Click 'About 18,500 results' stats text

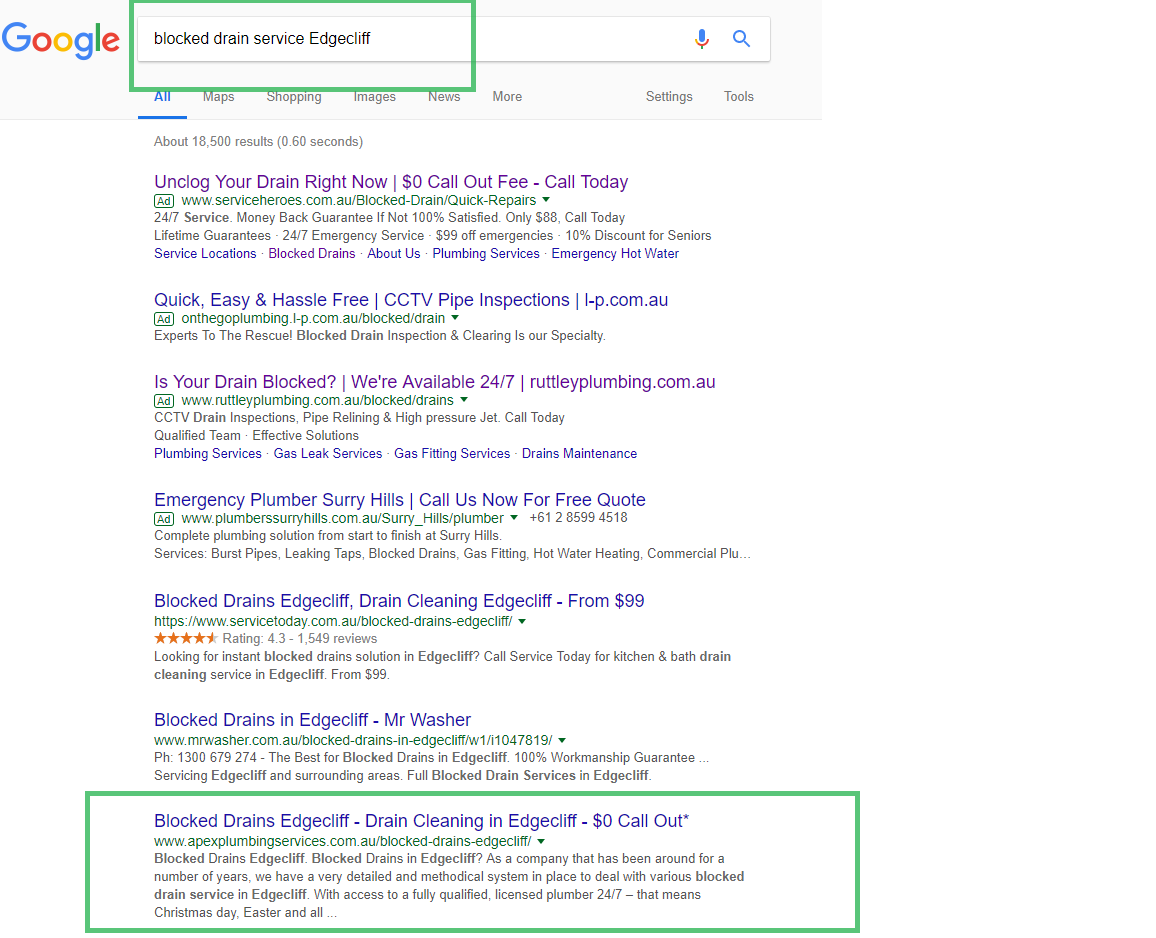pos(258,142)
